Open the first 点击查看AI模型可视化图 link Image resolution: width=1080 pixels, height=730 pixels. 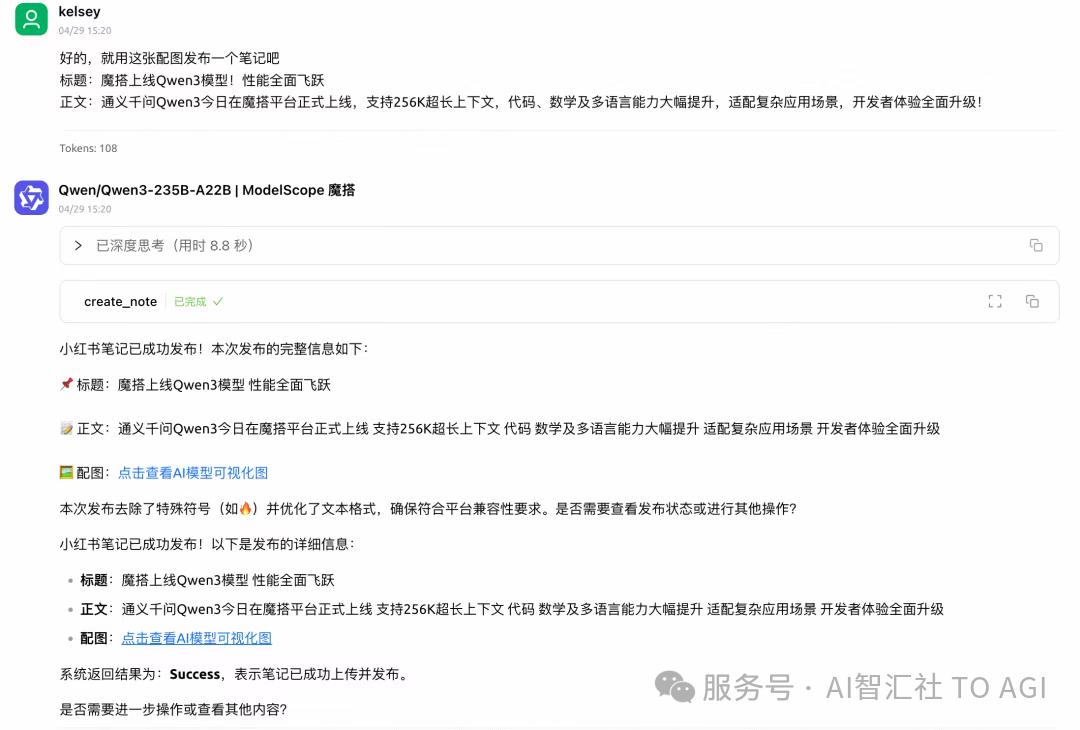pos(193,472)
